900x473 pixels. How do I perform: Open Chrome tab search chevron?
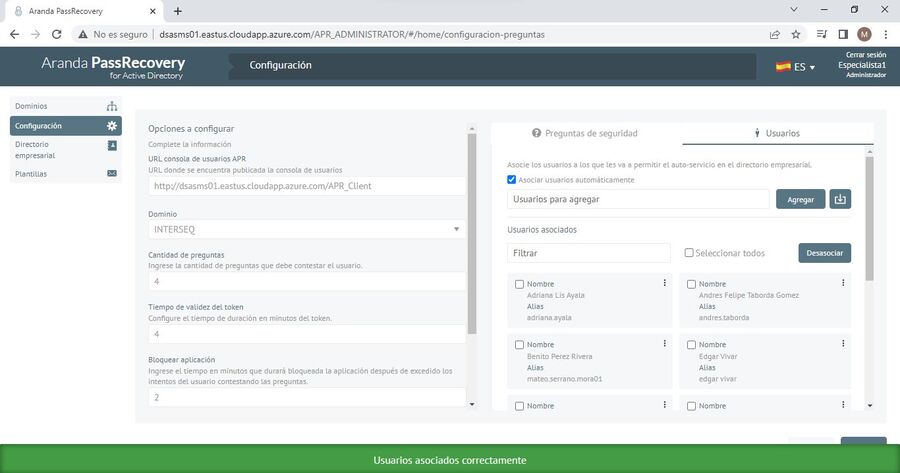[x=794, y=9]
